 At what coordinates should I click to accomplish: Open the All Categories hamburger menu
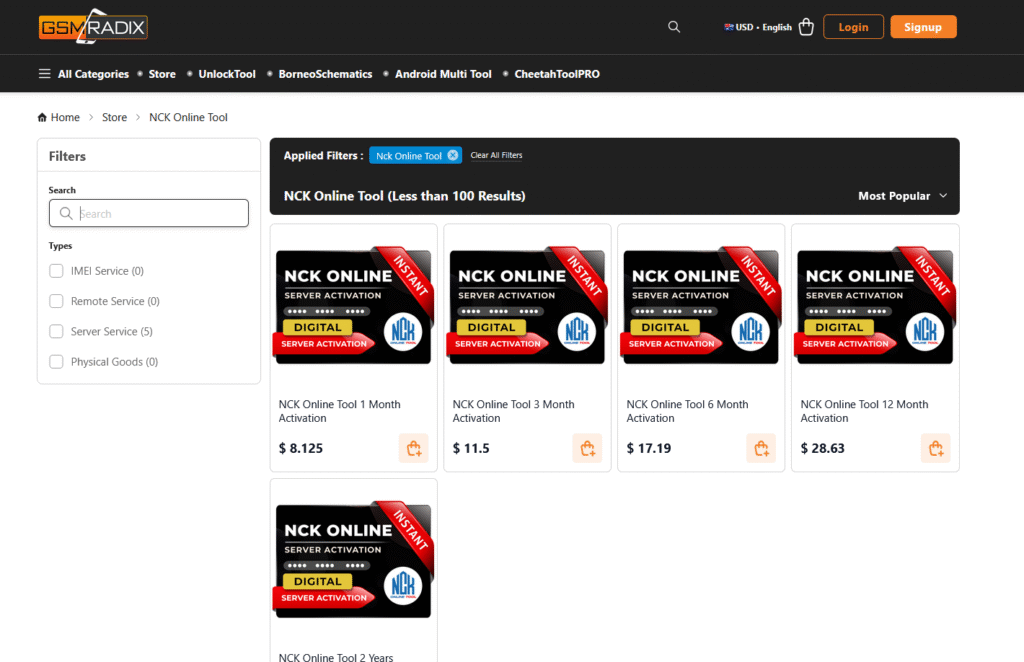(44, 74)
